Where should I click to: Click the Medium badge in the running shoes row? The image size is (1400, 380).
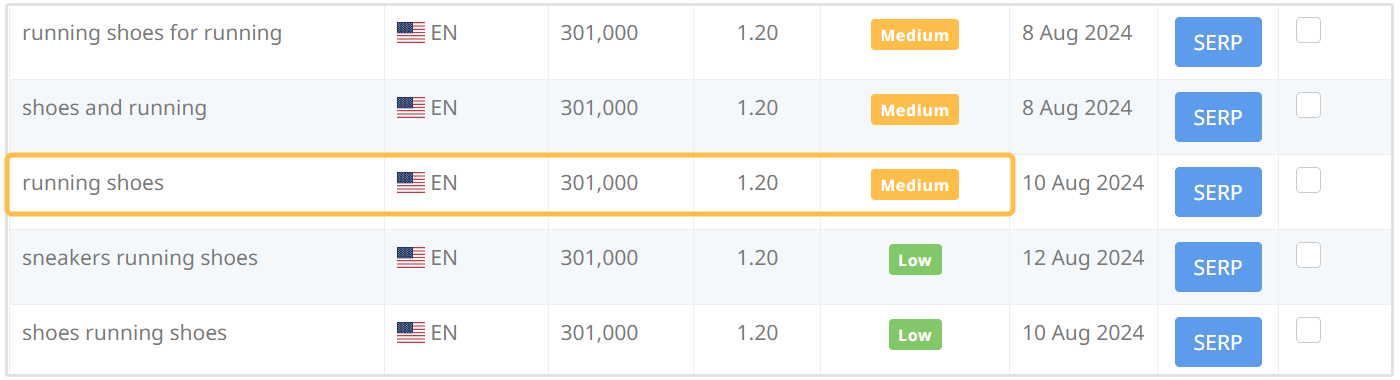click(915, 185)
